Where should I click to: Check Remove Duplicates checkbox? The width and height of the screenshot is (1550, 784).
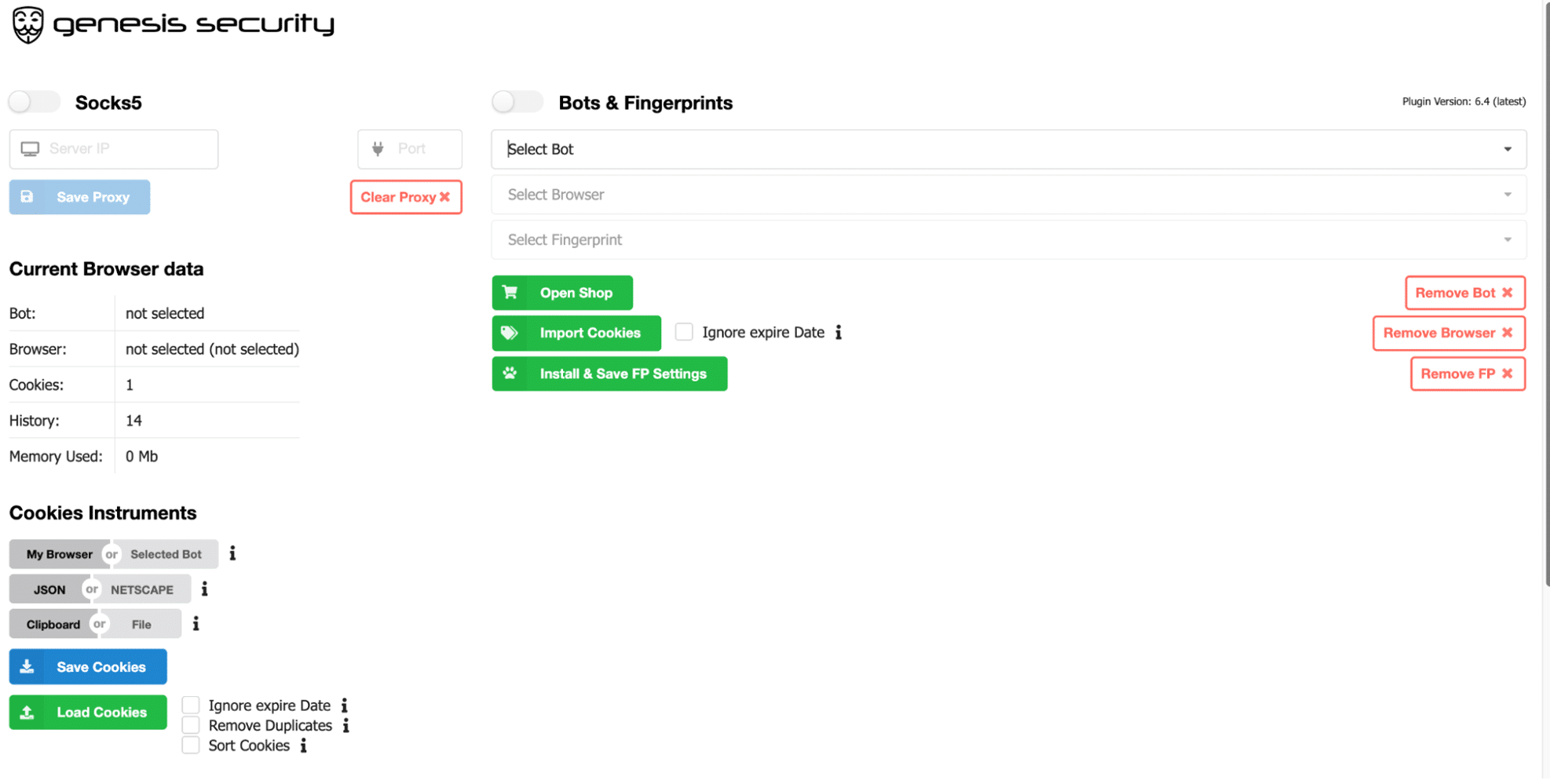point(191,726)
